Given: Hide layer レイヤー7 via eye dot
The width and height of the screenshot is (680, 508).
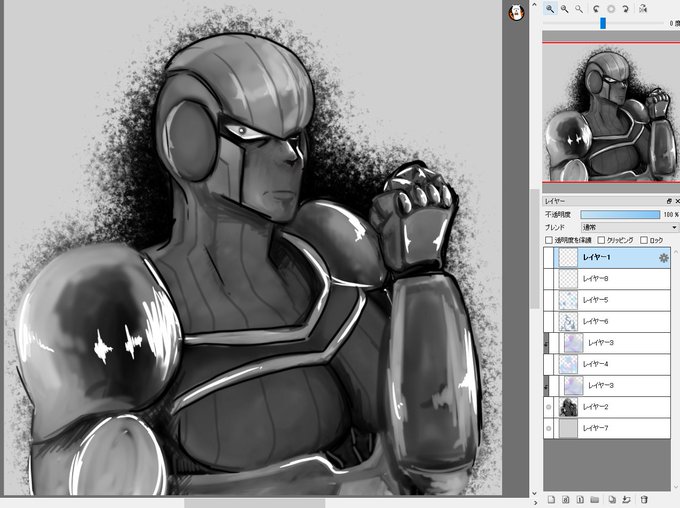Looking at the screenshot, I should (549, 428).
